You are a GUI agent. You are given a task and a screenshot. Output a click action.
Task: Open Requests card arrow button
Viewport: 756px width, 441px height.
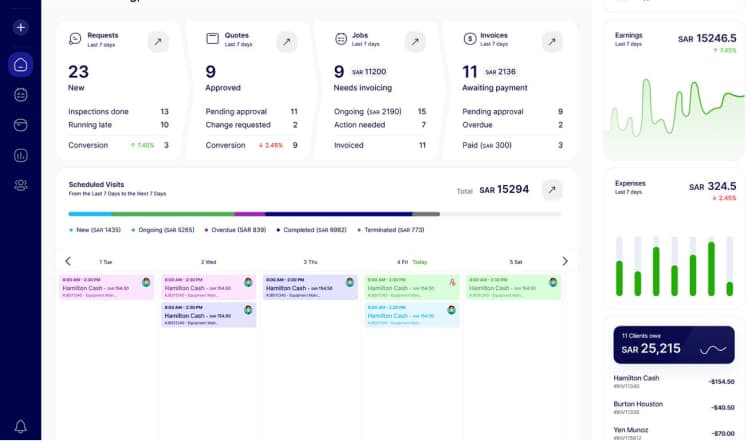(x=158, y=41)
